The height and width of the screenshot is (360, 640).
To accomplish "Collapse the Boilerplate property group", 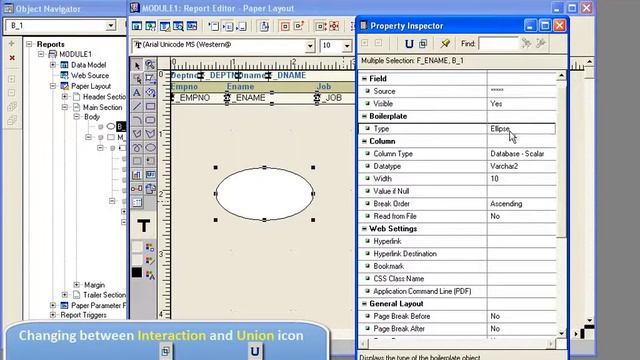I will 364,116.
